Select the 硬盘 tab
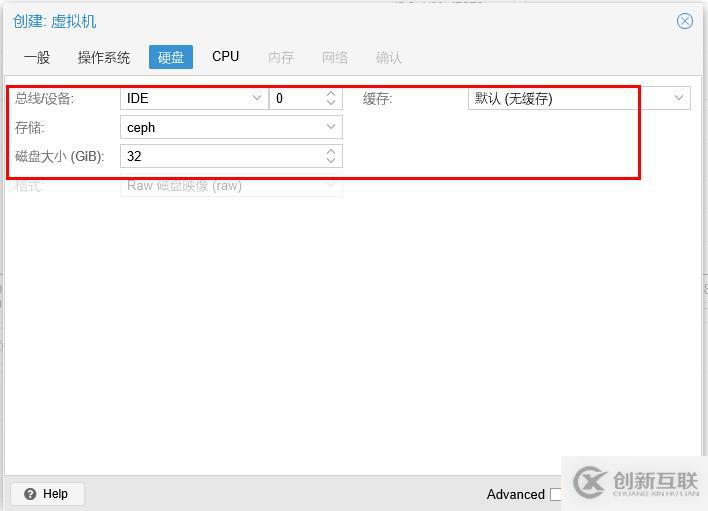Screen dimensions: 708x511 click(171, 57)
